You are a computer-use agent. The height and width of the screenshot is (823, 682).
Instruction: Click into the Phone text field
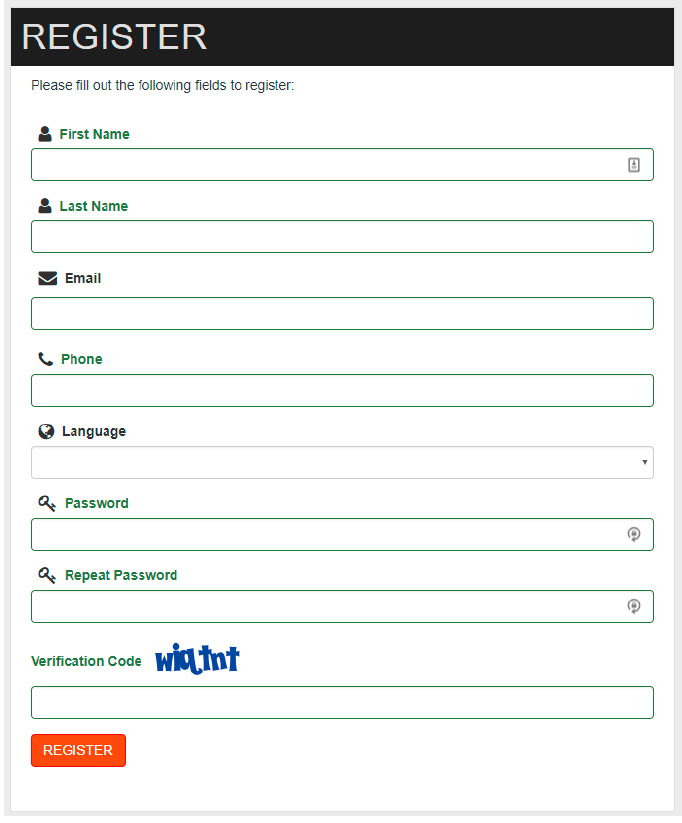click(x=342, y=391)
